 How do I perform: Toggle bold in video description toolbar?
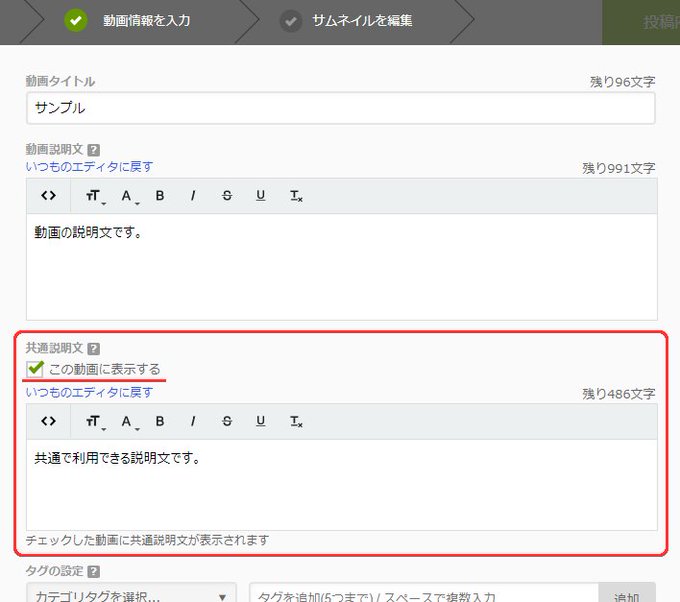click(160, 196)
